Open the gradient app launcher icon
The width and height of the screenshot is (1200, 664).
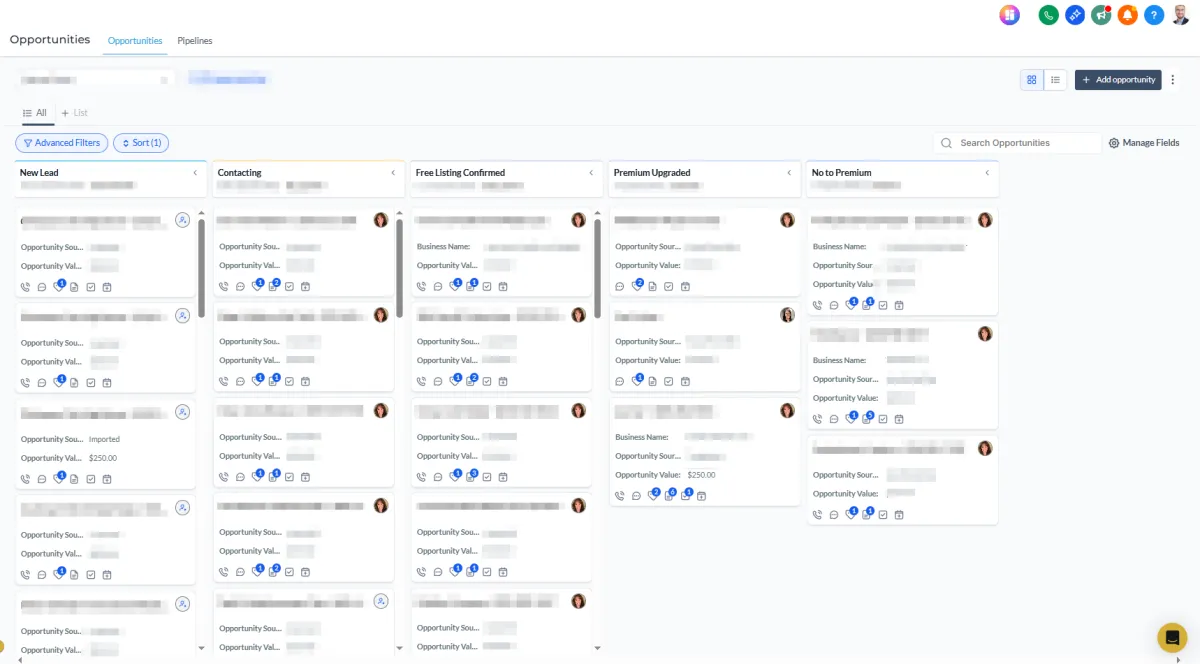(x=1009, y=15)
